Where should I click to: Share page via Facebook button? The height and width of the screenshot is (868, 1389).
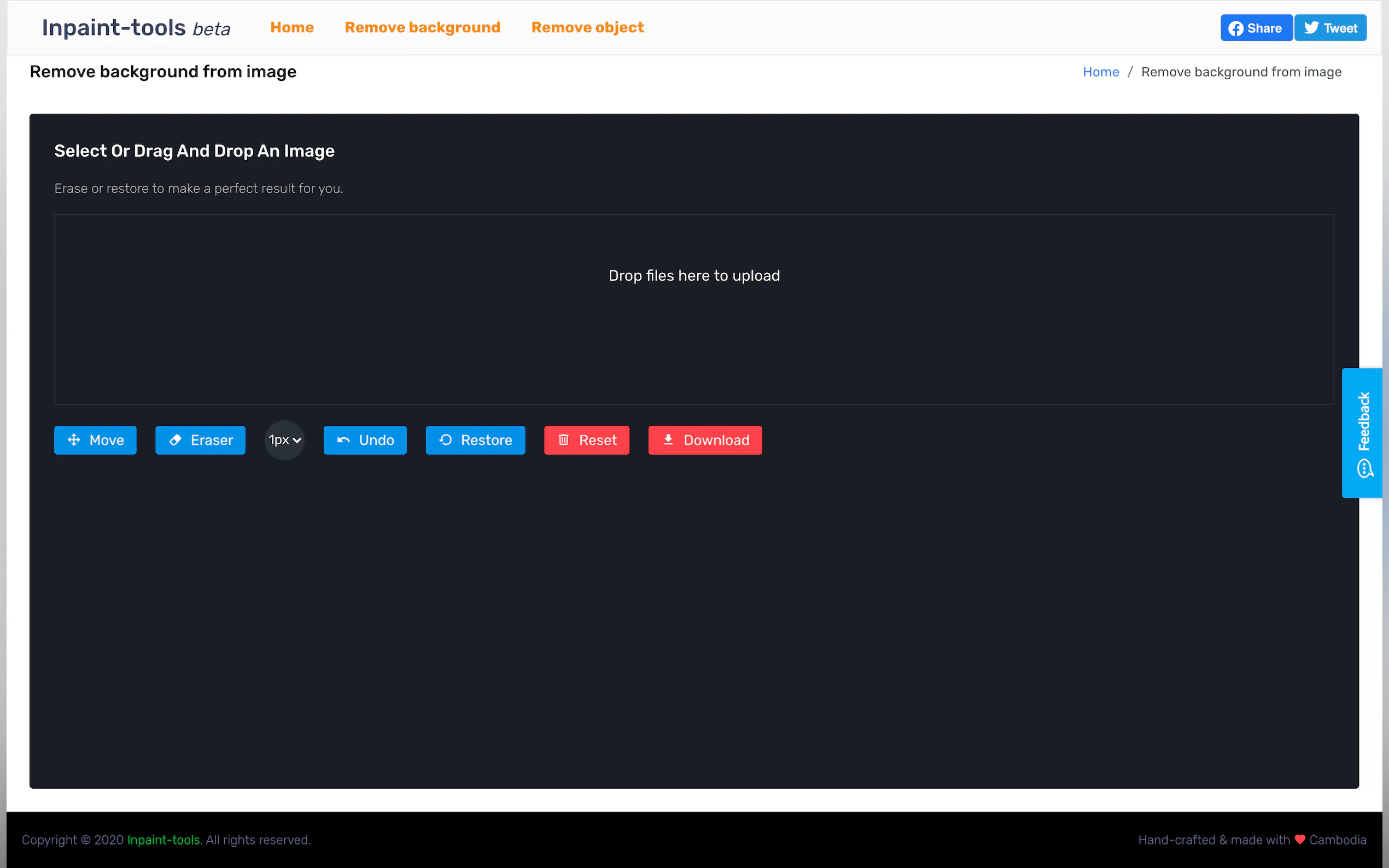point(1256,28)
